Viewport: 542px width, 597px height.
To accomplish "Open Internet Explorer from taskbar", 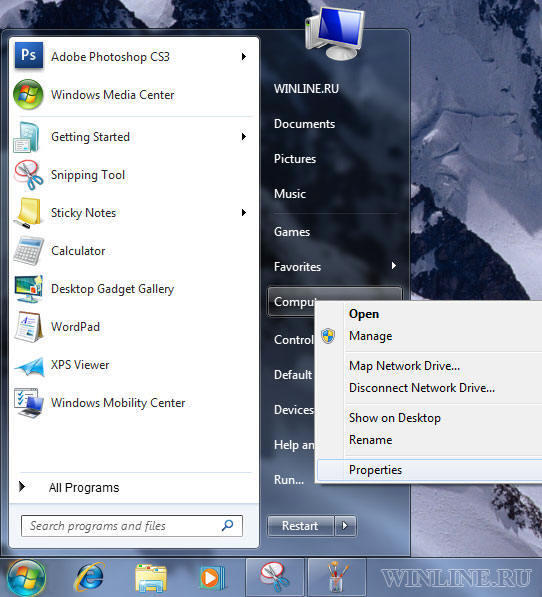I will pyautogui.click(x=89, y=577).
